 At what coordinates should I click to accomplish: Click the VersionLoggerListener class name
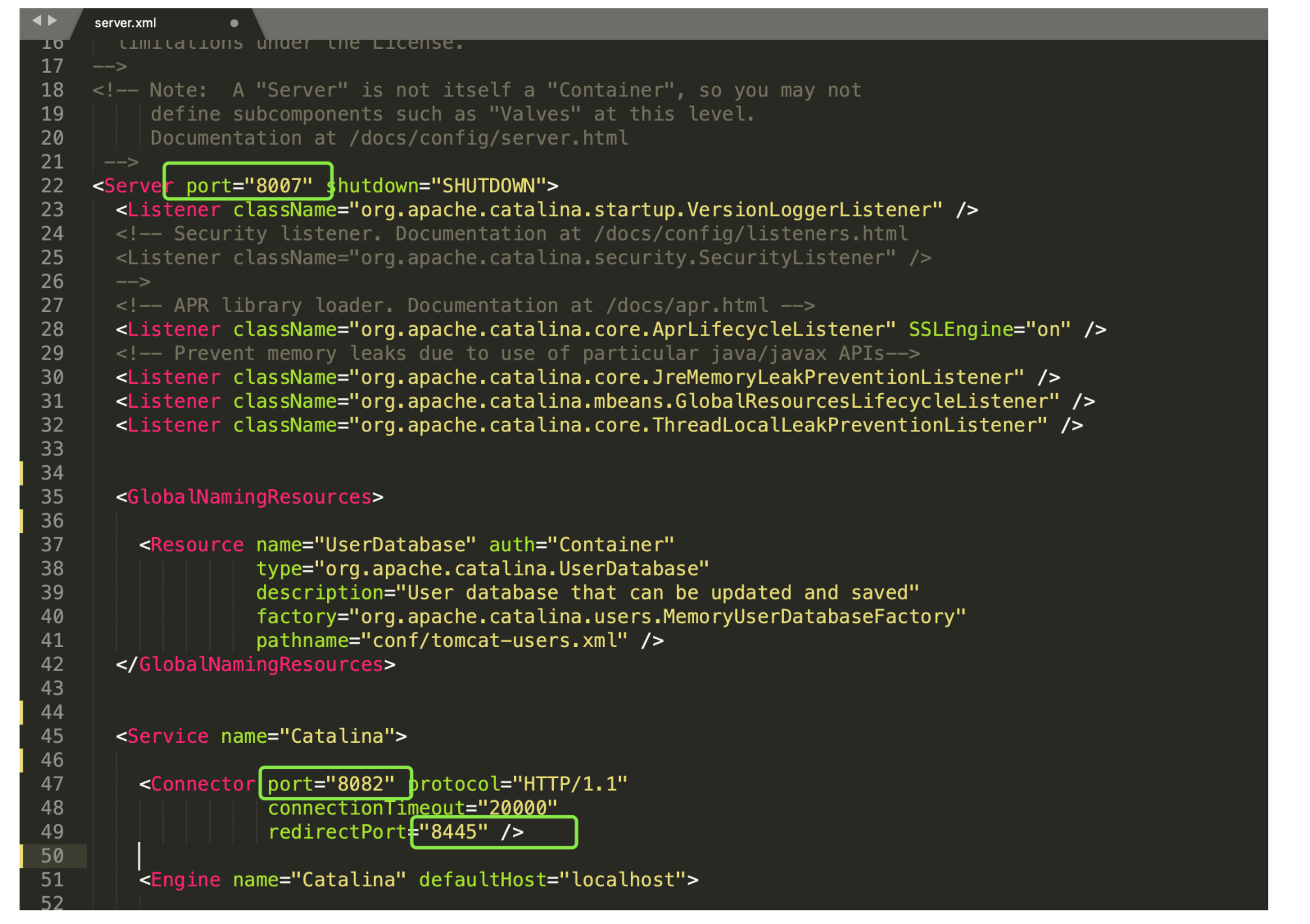[808, 210]
